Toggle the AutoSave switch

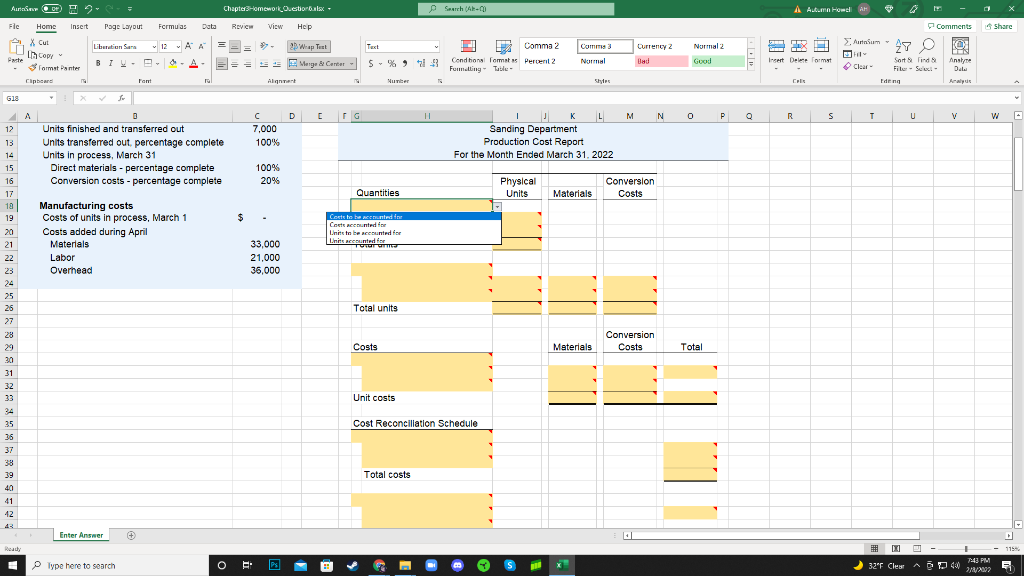coord(52,9)
